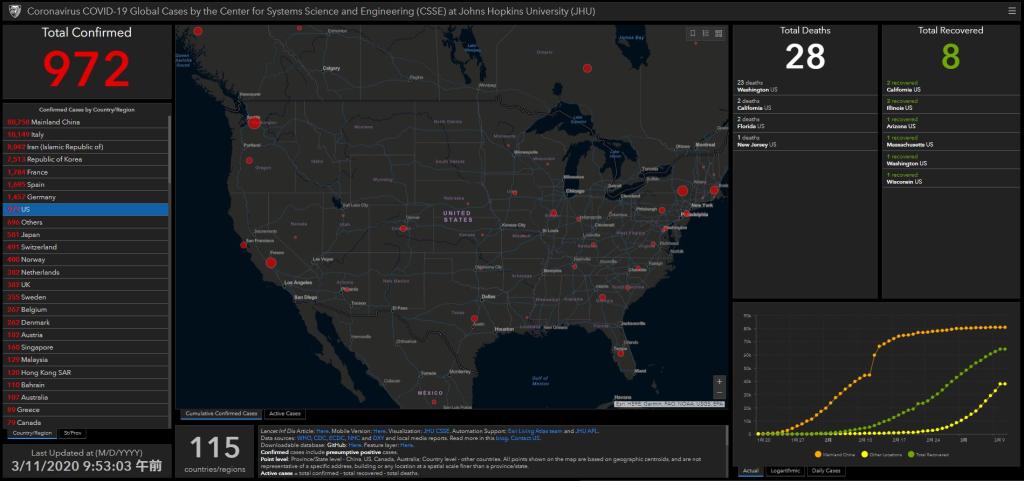Zoom in on the map with plus
The height and width of the screenshot is (481, 1024).
(x=719, y=381)
